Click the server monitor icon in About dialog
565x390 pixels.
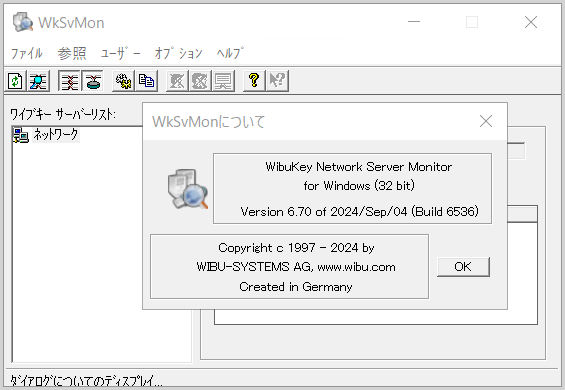188,189
